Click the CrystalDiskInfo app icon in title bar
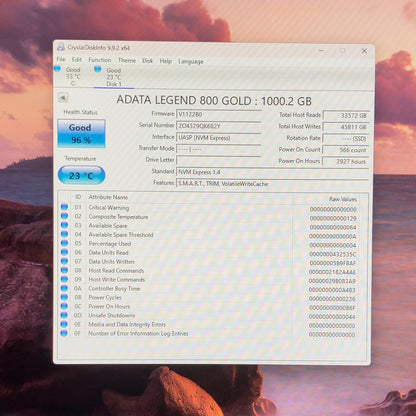The image size is (416, 416). pyautogui.click(x=61, y=47)
